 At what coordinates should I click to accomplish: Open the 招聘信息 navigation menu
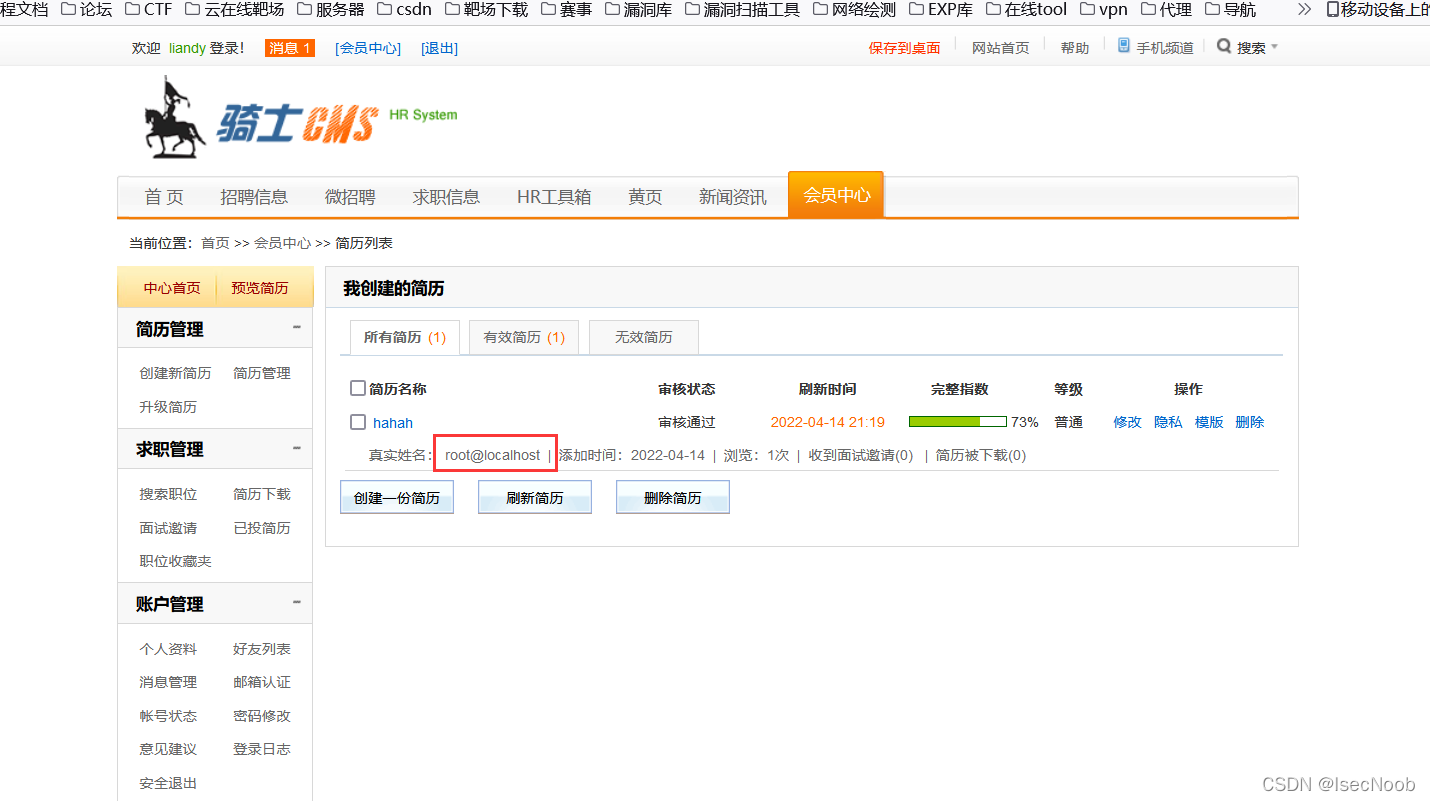pyautogui.click(x=255, y=197)
